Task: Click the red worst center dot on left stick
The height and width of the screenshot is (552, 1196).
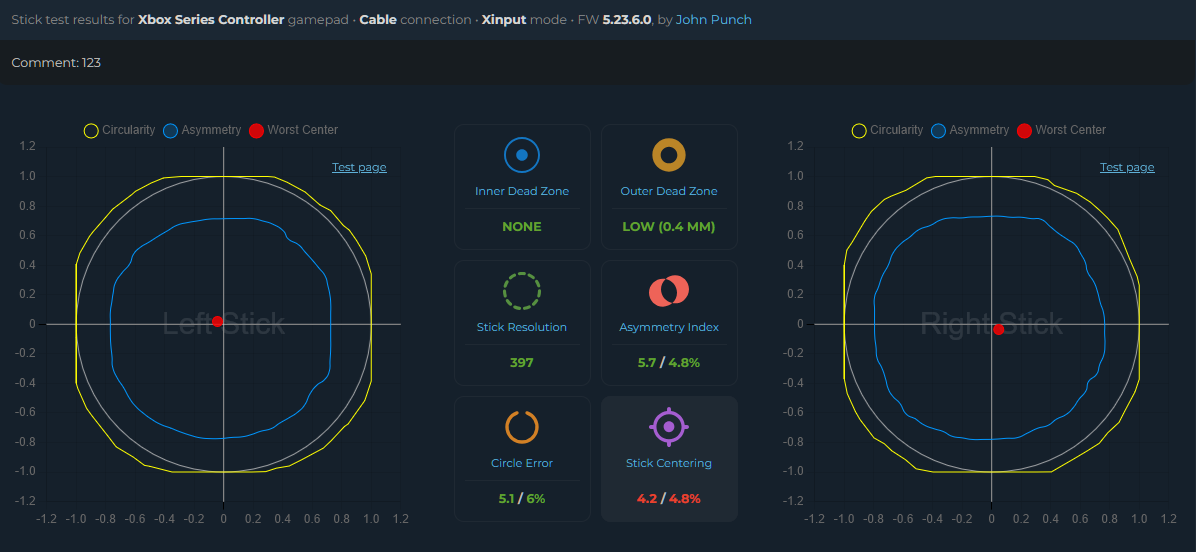Action: click(217, 322)
